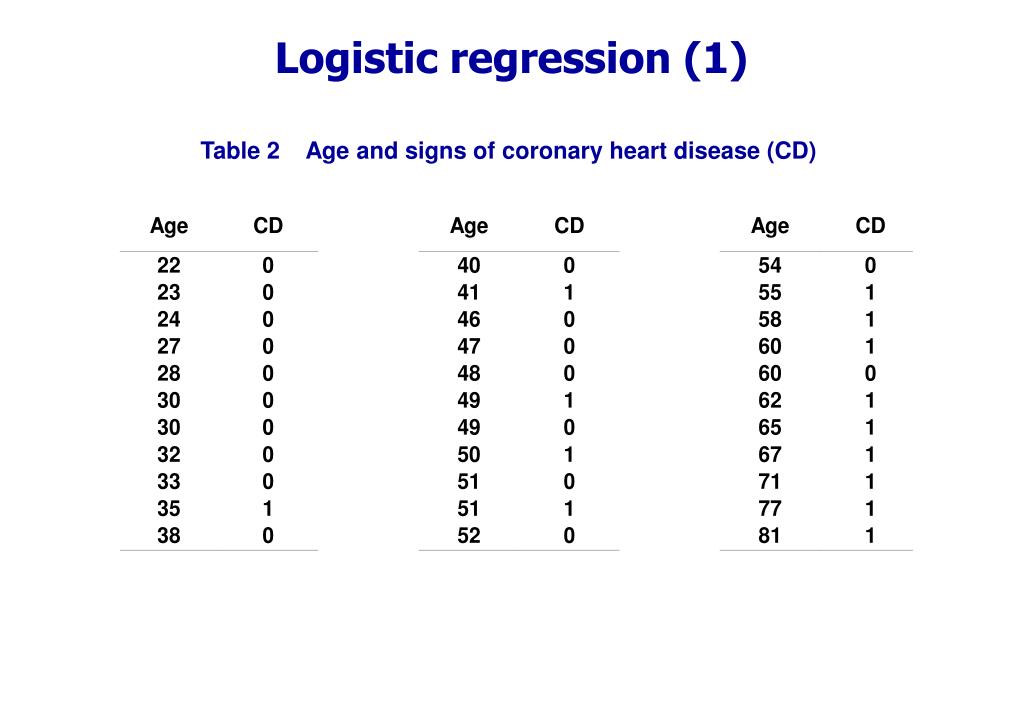Select the age value 54
The image size is (1023, 708).
click(770, 266)
